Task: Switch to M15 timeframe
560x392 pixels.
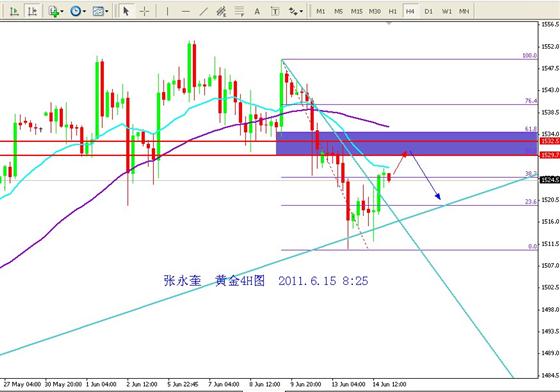Action: pos(356,11)
